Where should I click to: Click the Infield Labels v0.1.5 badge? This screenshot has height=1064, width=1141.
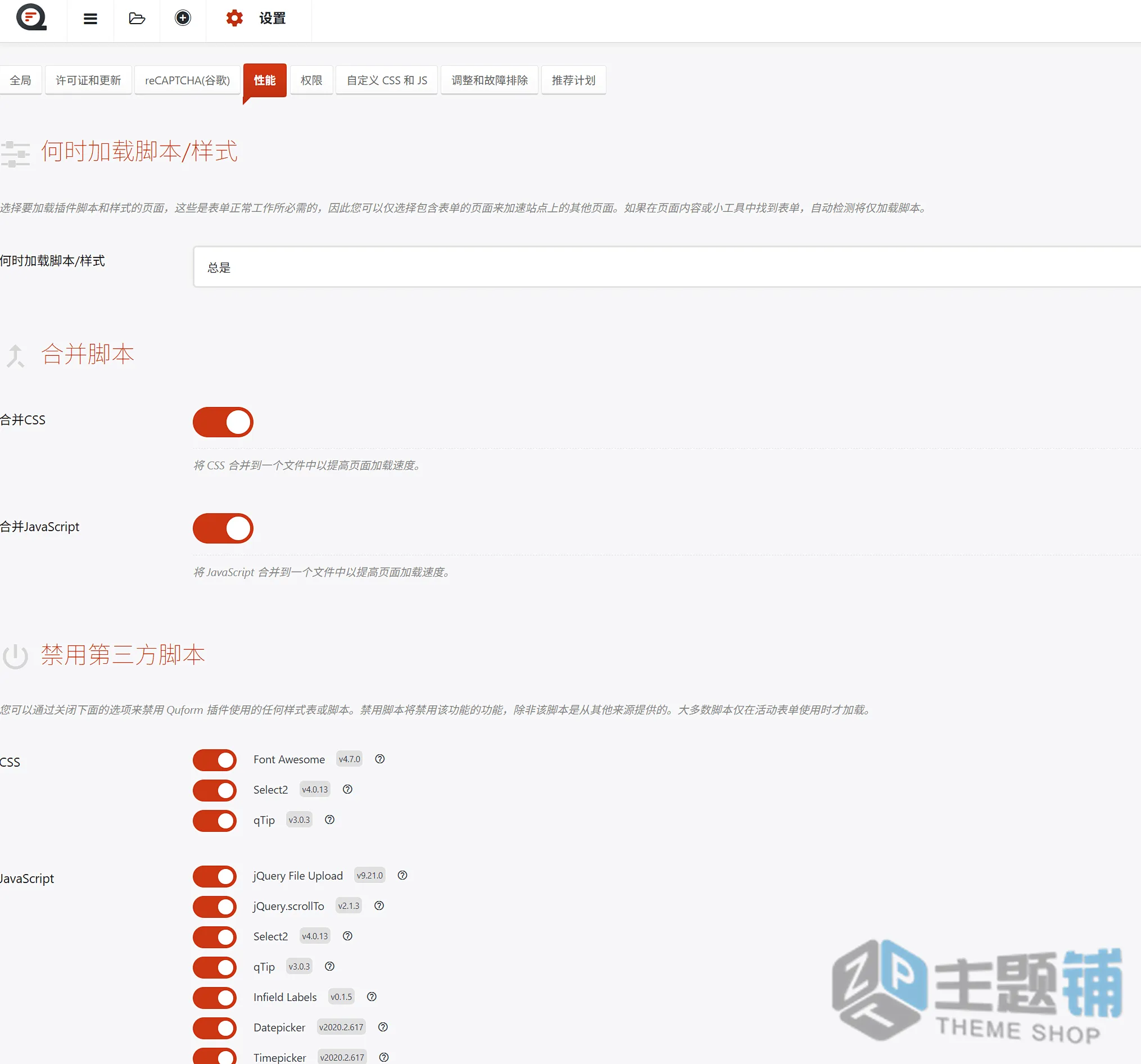341,997
